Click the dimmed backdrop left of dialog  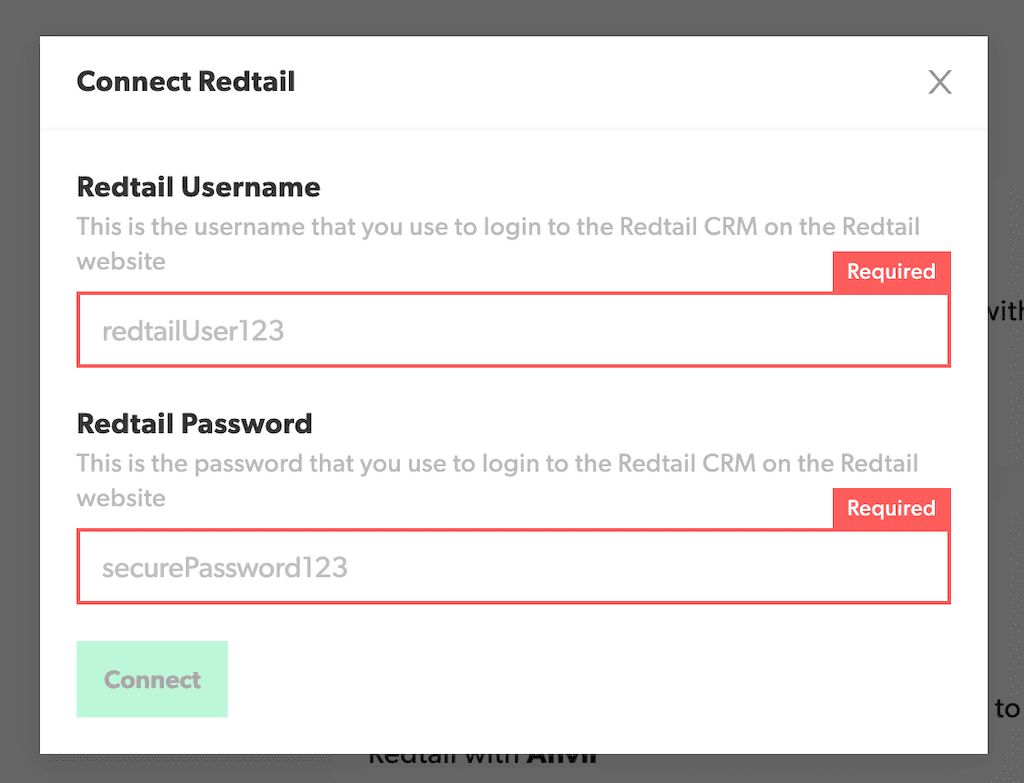point(19,400)
